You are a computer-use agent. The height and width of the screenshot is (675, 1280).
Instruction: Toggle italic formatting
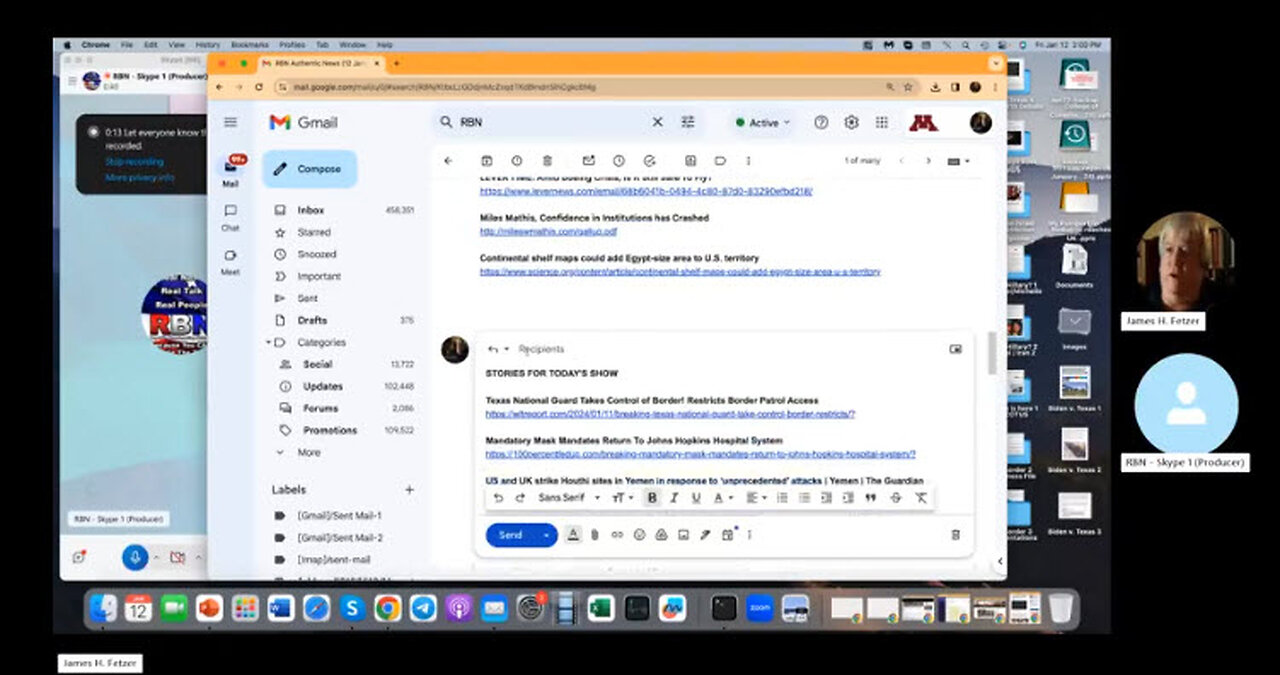tap(674, 498)
